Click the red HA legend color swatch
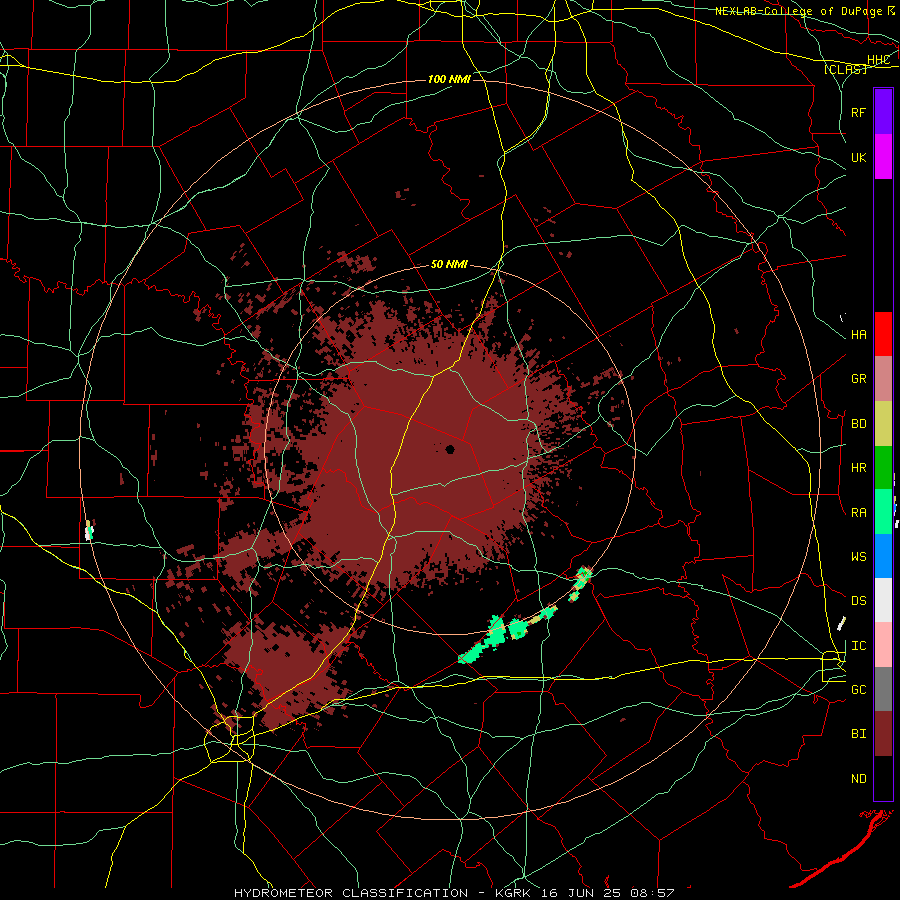This screenshot has height=900, width=900. 883,334
